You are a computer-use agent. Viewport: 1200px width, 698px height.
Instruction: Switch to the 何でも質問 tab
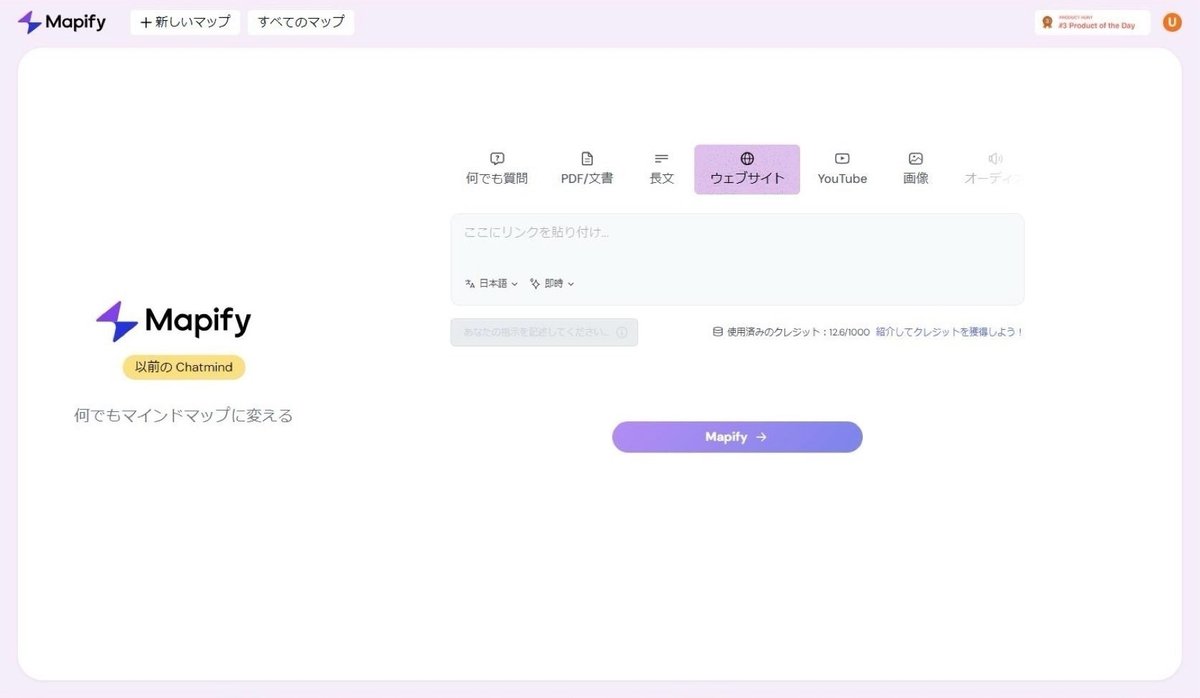click(497, 169)
